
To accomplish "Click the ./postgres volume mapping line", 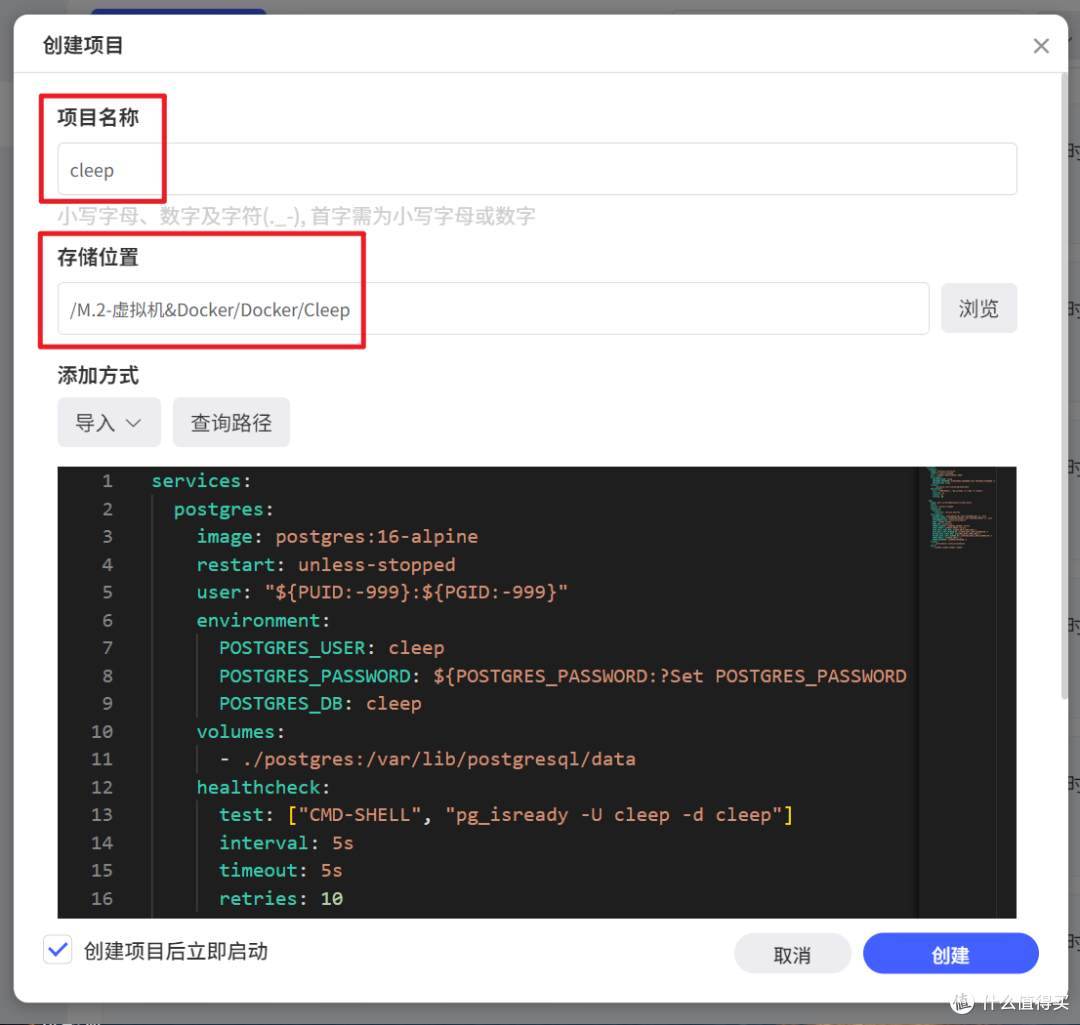I will click(x=427, y=760).
